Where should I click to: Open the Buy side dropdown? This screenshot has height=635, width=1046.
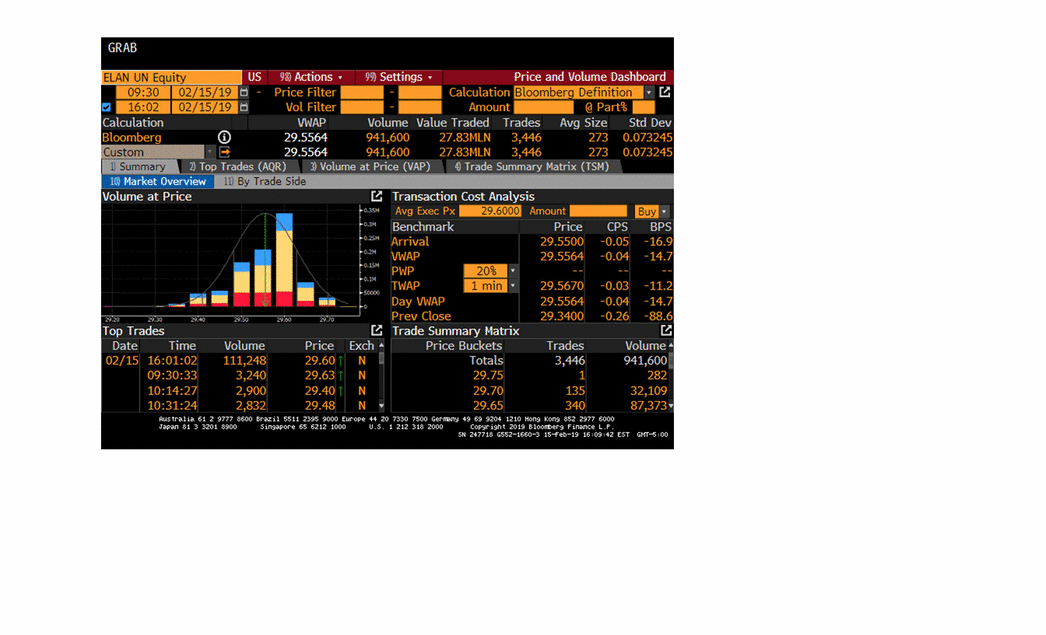[664, 212]
